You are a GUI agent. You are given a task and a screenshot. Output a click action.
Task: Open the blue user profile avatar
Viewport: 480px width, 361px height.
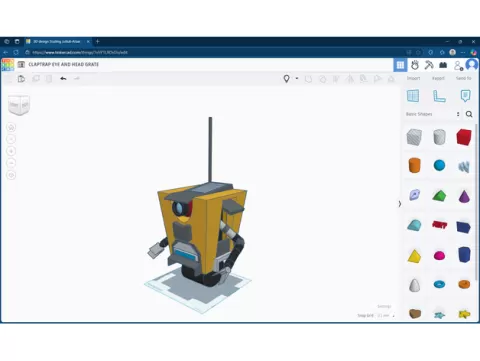click(472, 65)
